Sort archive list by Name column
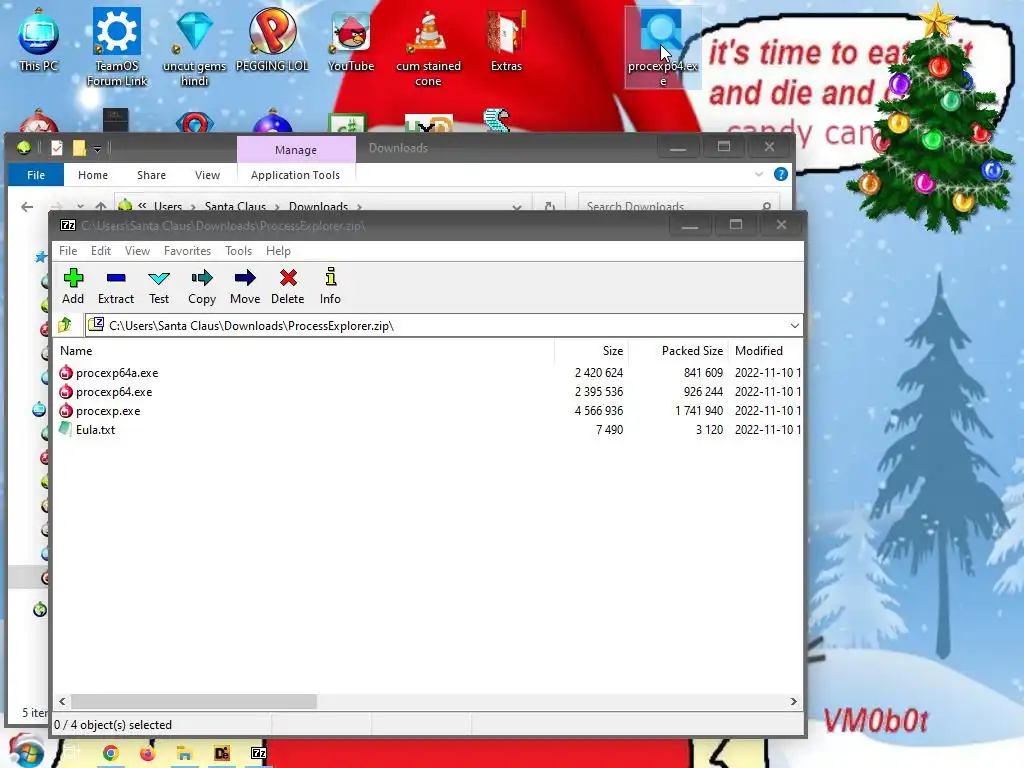This screenshot has height=768, width=1024. 305,351
